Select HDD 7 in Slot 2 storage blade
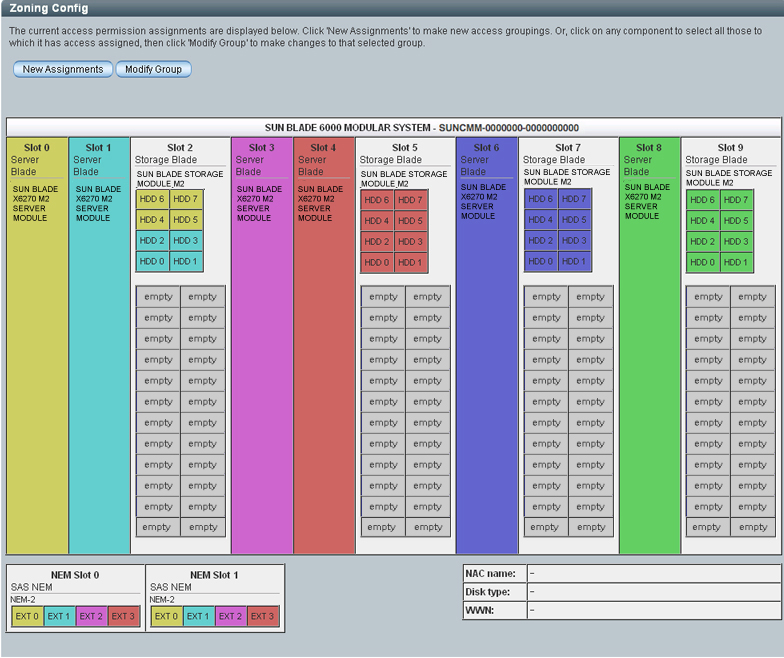The image size is (784, 658). point(186,199)
